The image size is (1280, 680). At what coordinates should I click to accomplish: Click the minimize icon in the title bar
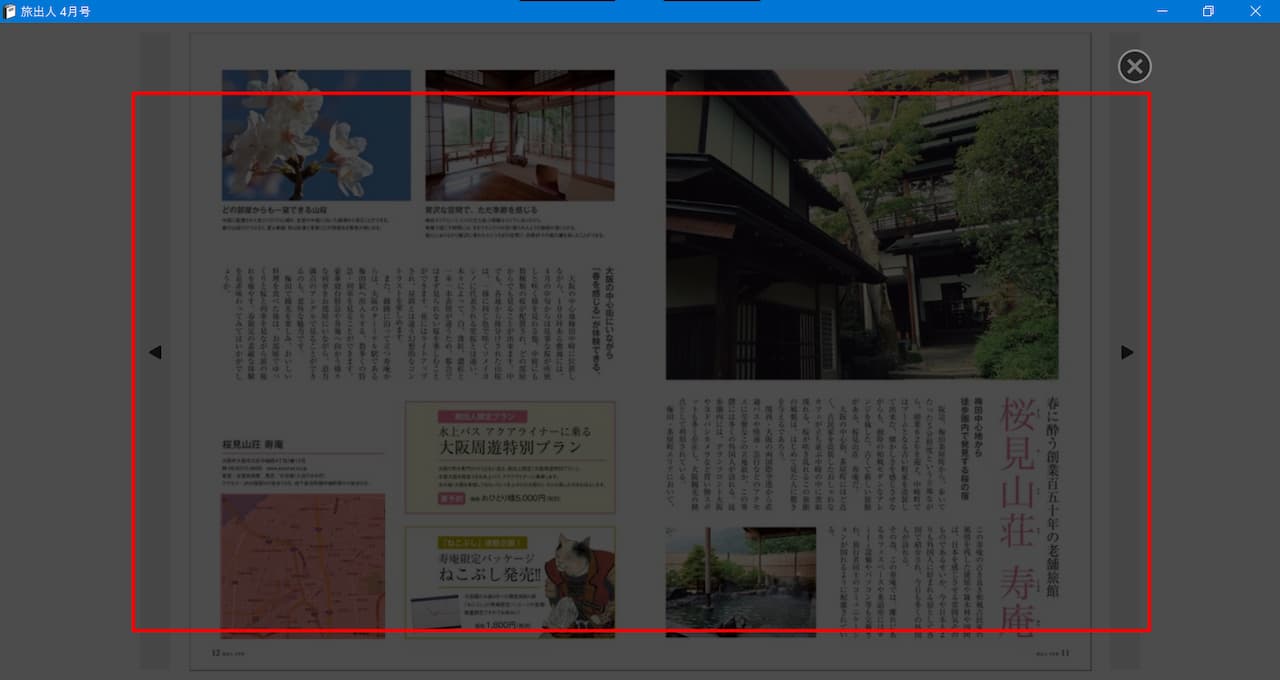1161,11
